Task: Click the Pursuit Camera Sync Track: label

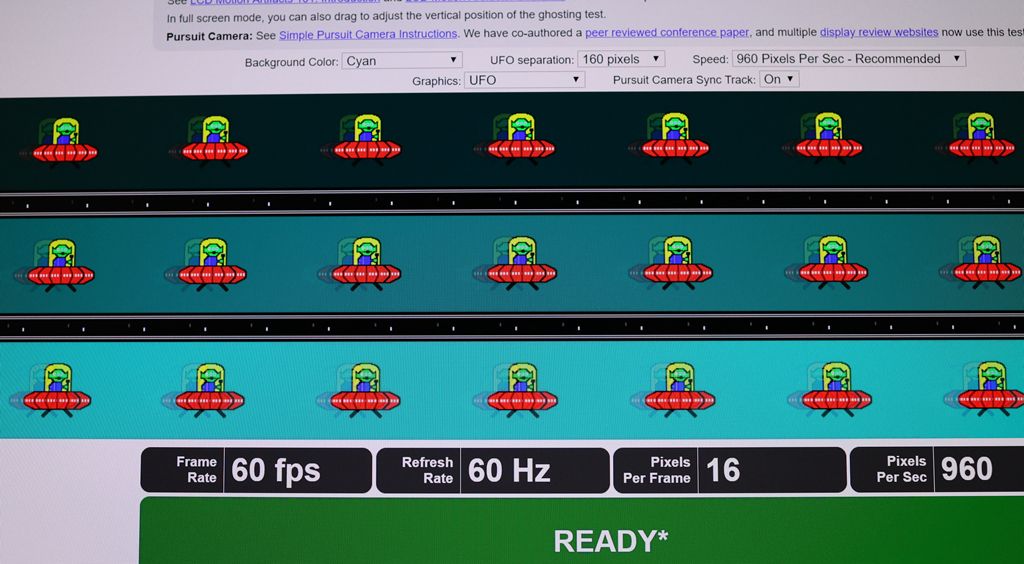Action: (684, 80)
